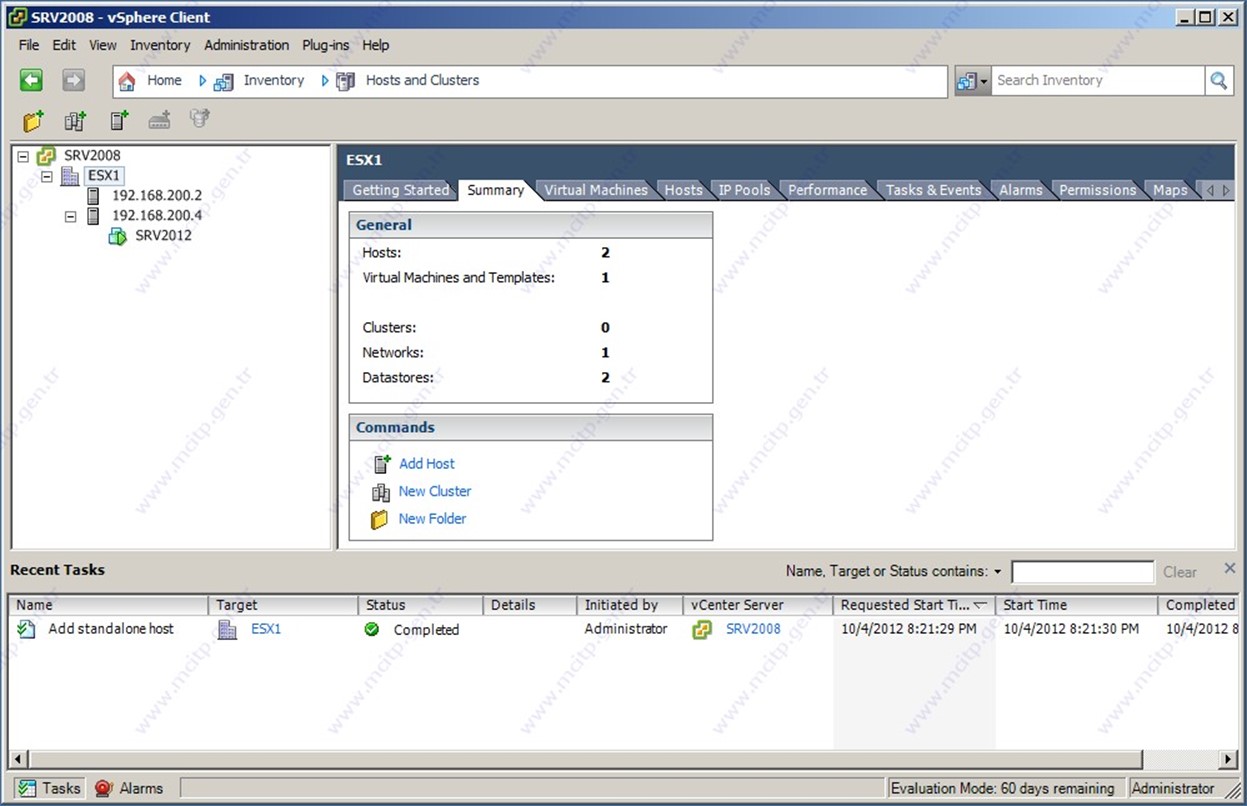Click host icon for 192.168.200.4
Viewport: 1247px width, 806px height.
[93, 216]
